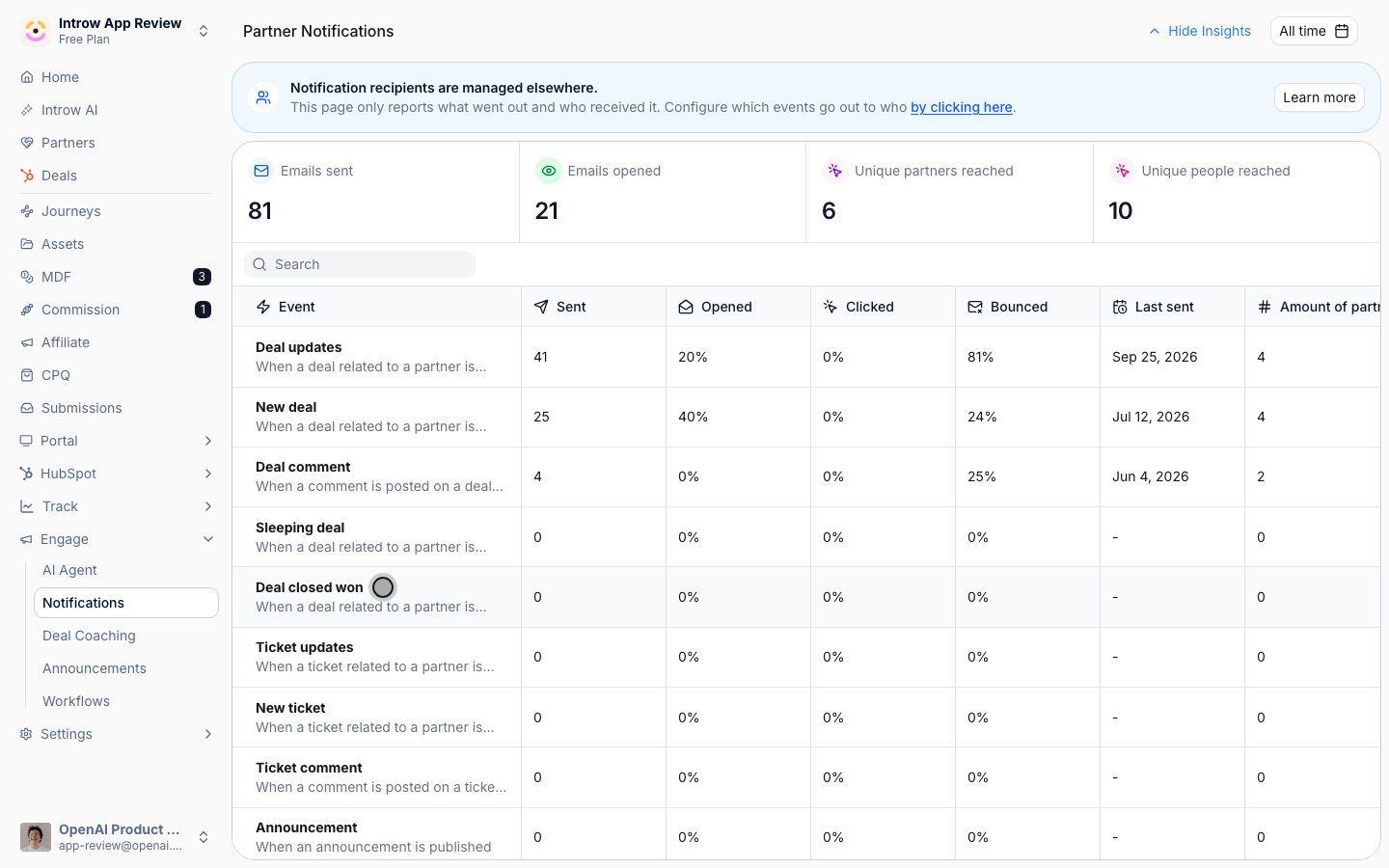Open the user account menu at bottom
The width and height of the screenshot is (1389, 868).
pos(116,837)
